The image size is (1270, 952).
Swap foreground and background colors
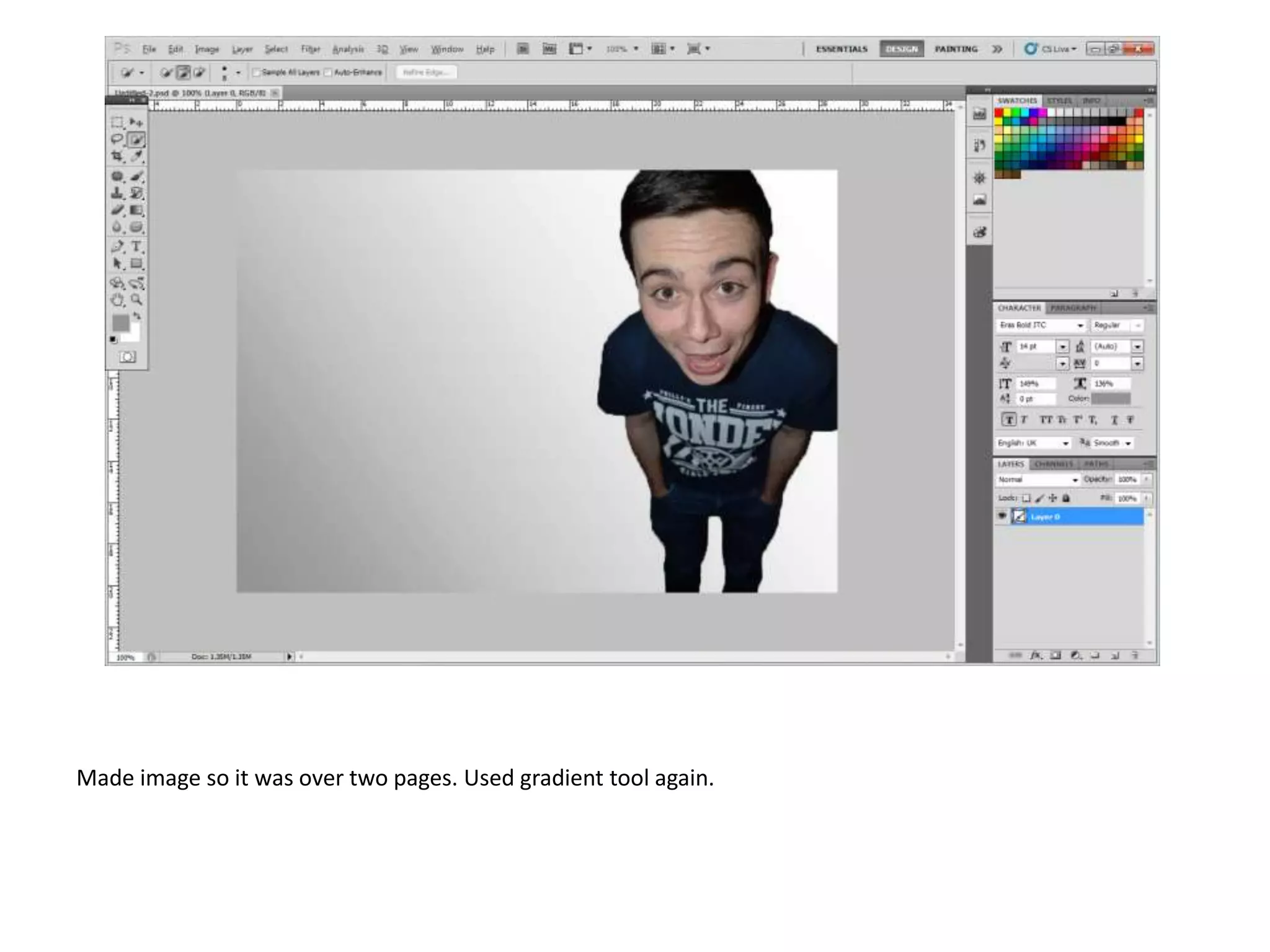(x=137, y=316)
